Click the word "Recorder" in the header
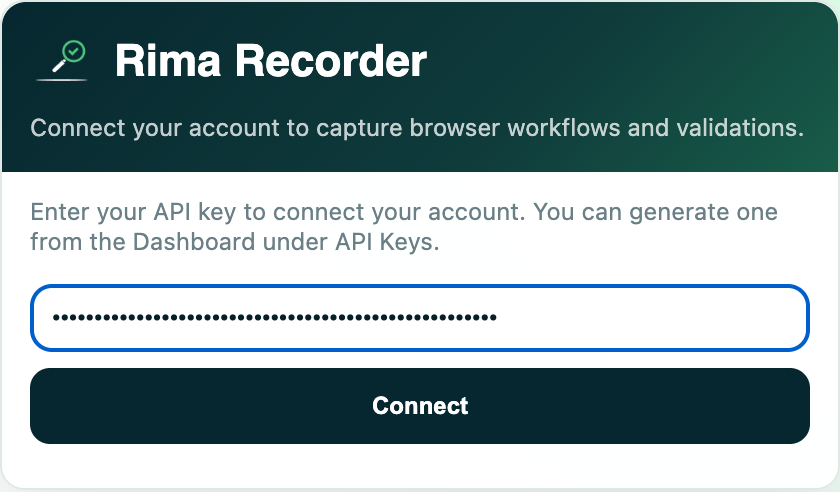 331,61
